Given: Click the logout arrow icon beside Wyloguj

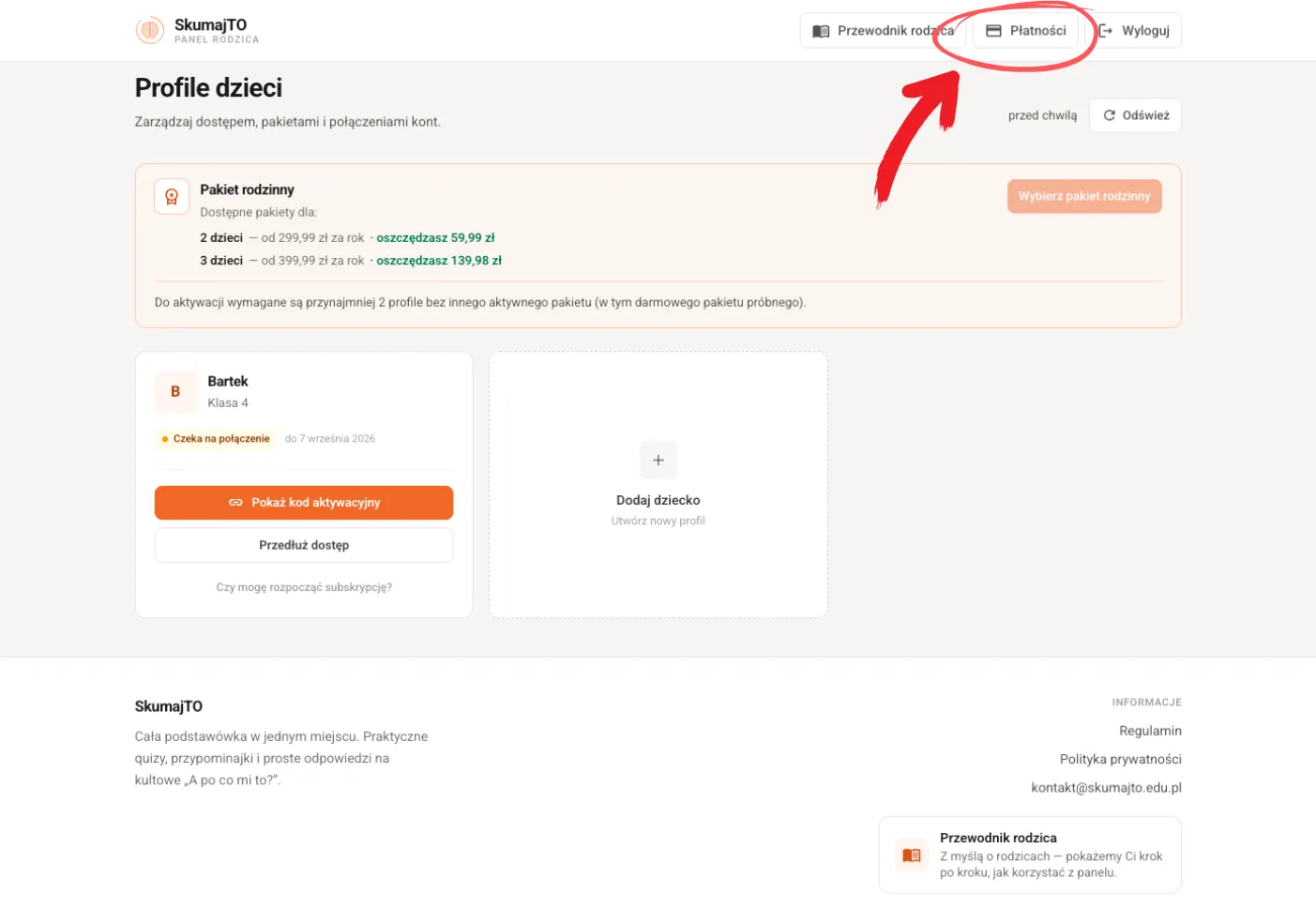Looking at the screenshot, I should [x=1106, y=31].
